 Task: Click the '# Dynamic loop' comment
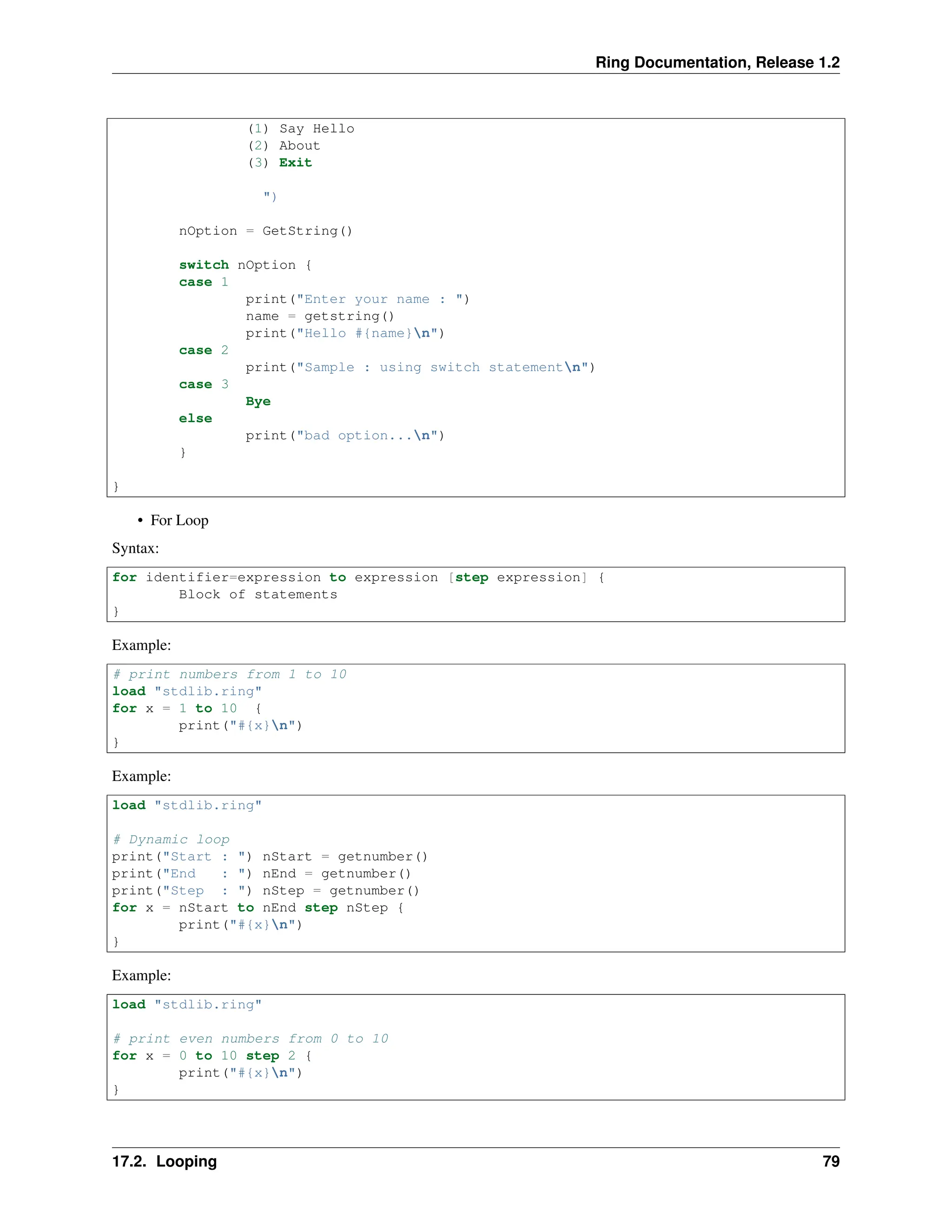coord(171,839)
